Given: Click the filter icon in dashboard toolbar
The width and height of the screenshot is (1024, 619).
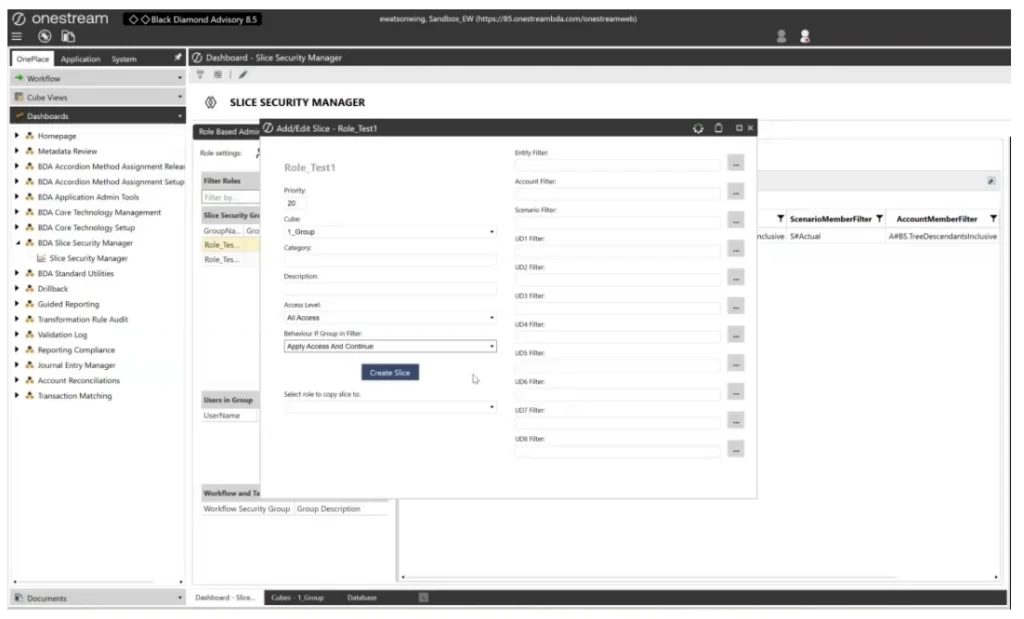Looking at the screenshot, I should pyautogui.click(x=200, y=75).
